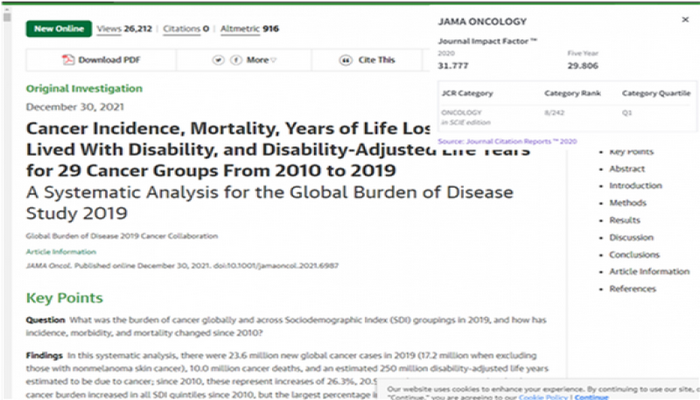Click the Facebook share icon
This screenshot has width=700, height=400.
(x=236, y=60)
